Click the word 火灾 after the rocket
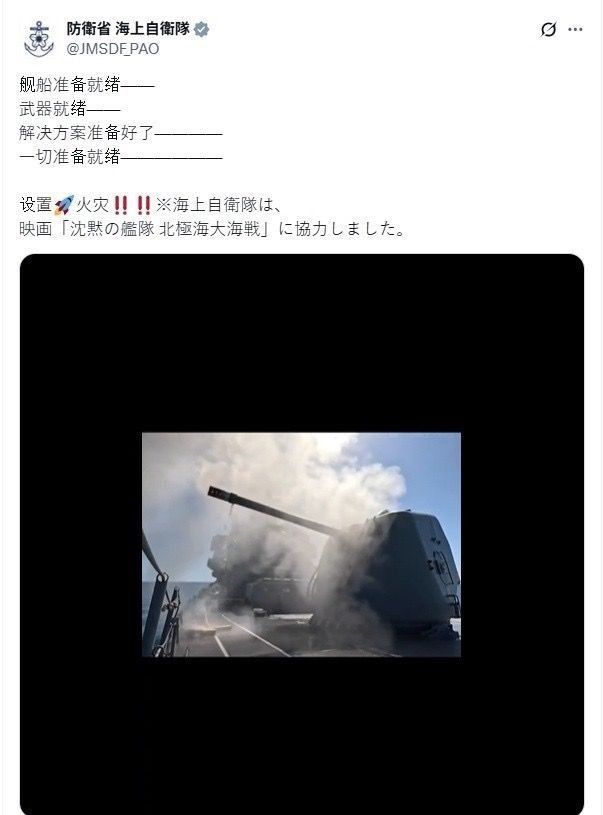Screen dimensions: 603x815 click(x=93, y=205)
